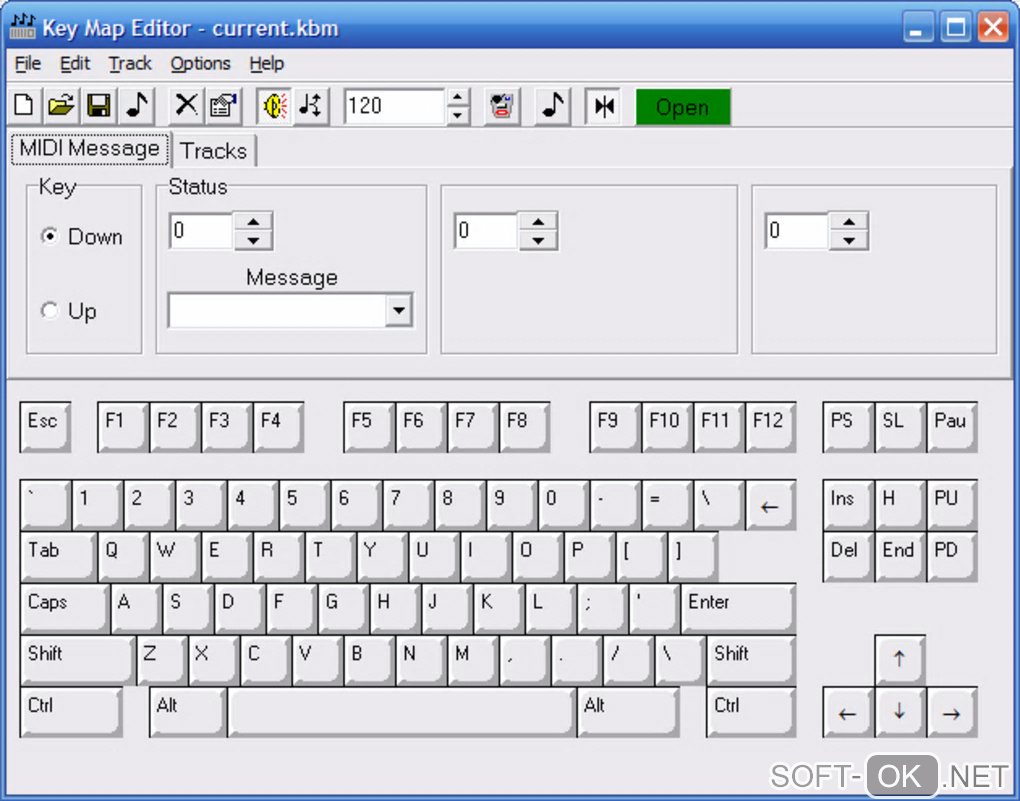Screen dimensions: 1020x801
Task: Increase the Status value
Action: pyautogui.click(x=253, y=222)
